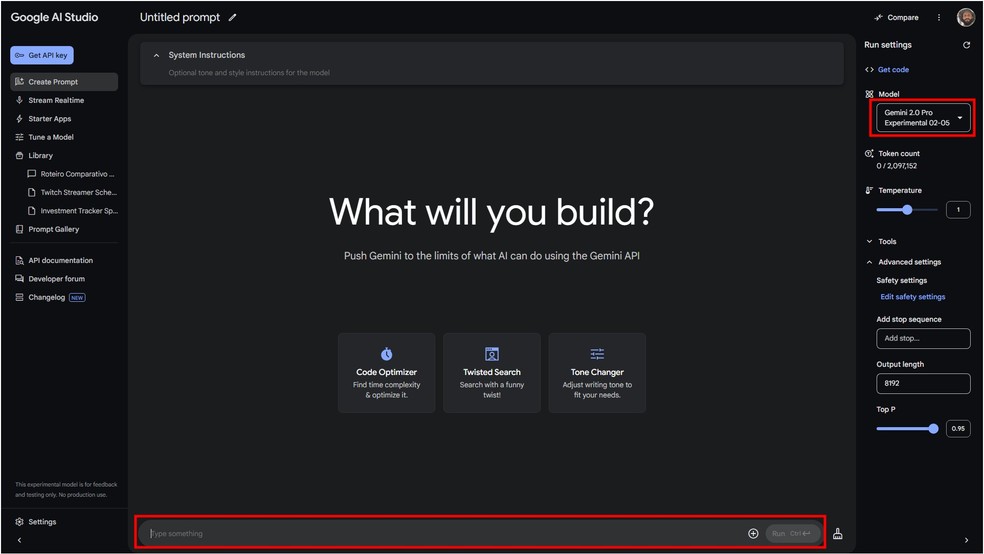Click the Temperature value box
This screenshot has height=554, width=984.
point(958,210)
